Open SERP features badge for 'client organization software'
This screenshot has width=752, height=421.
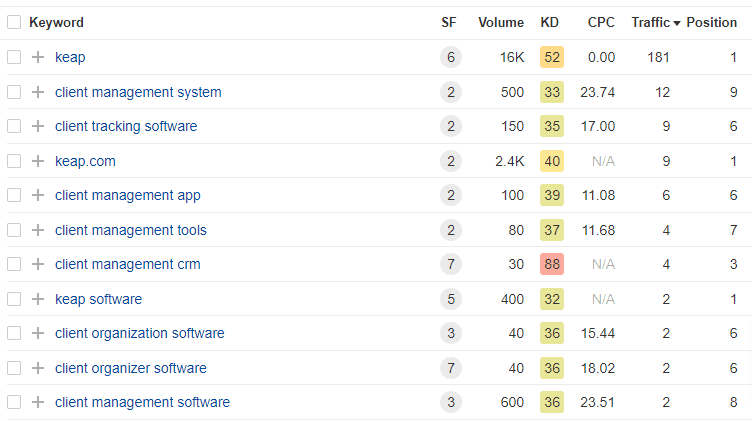(x=451, y=333)
